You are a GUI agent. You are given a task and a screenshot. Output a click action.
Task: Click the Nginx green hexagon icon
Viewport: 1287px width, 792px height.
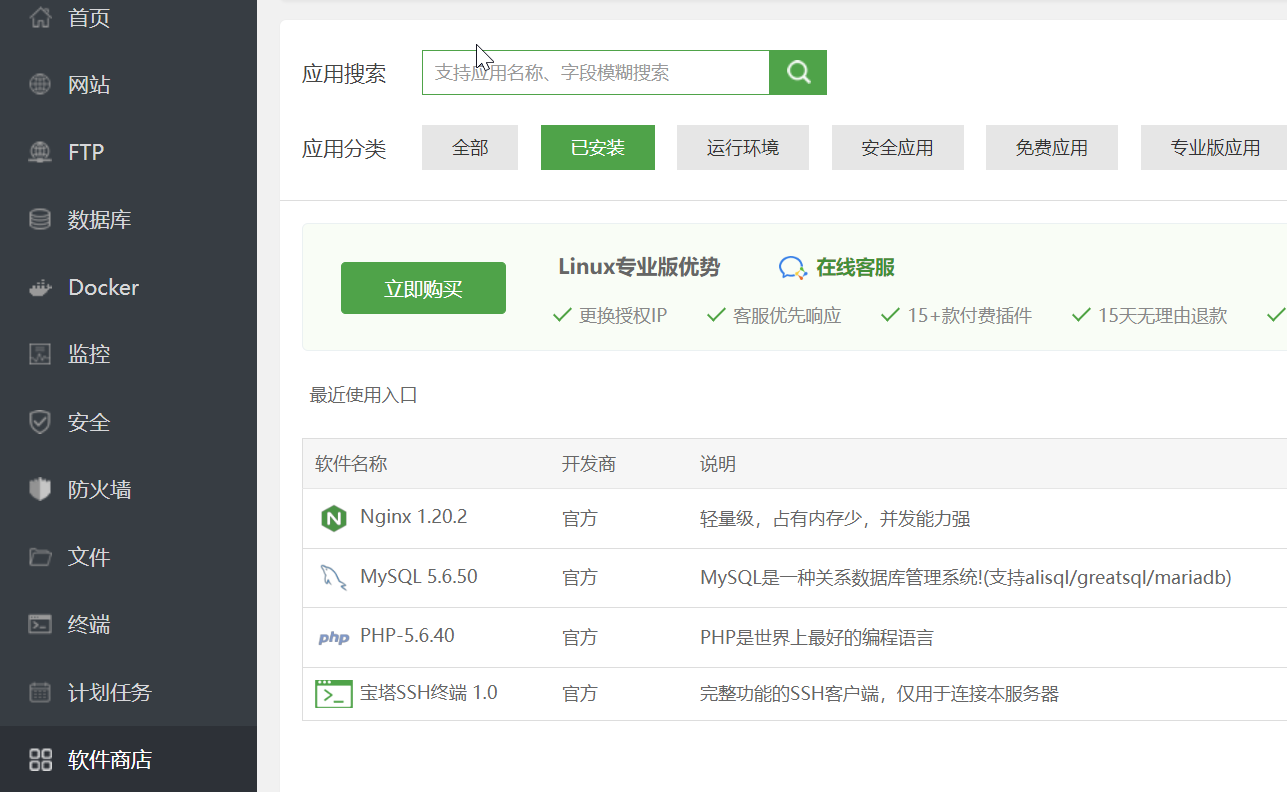(x=333, y=518)
